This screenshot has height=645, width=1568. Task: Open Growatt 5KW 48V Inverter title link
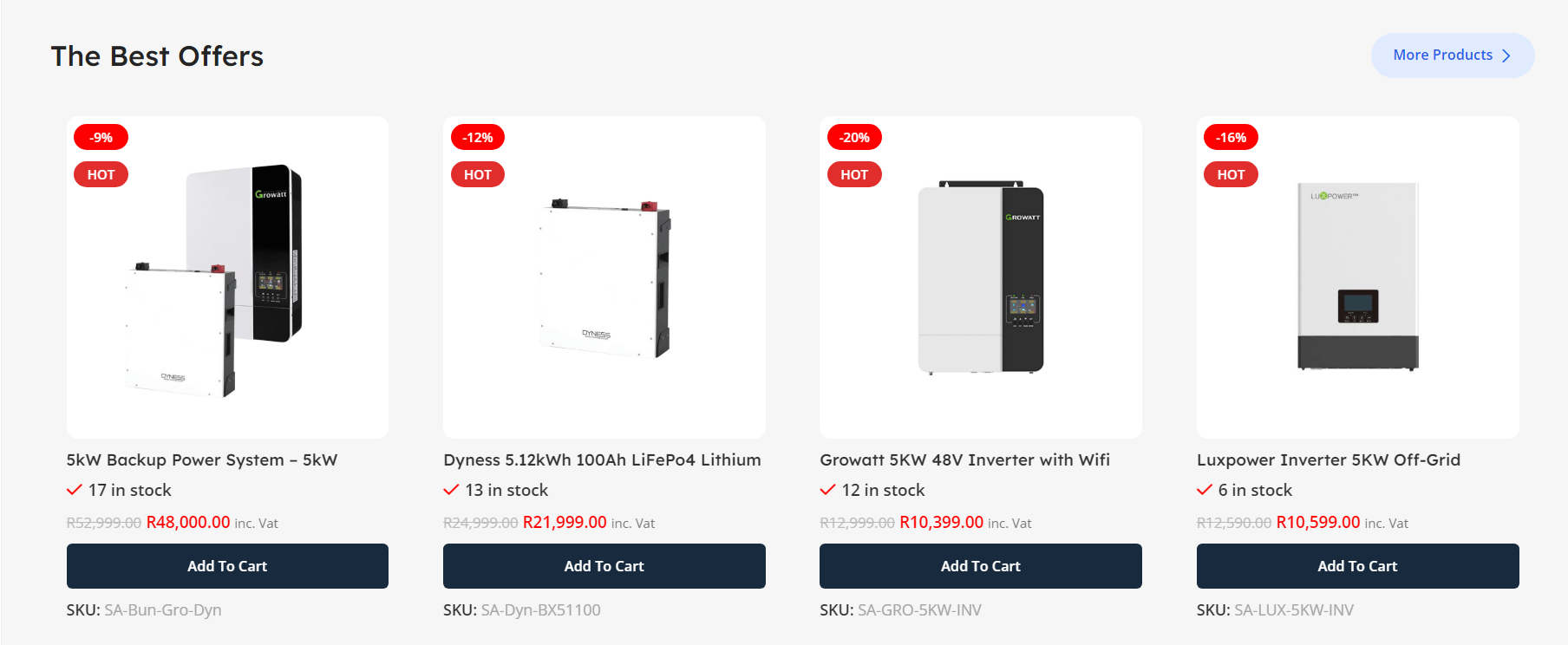coord(964,460)
